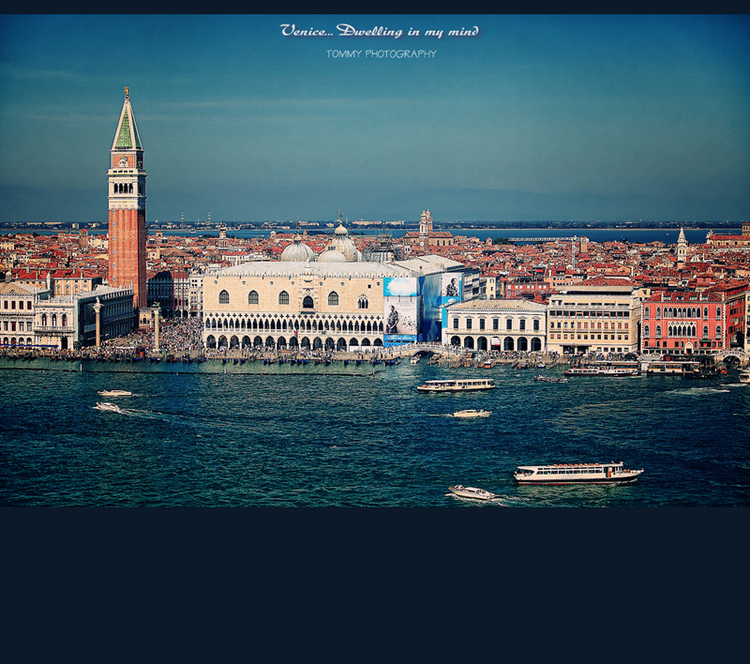Click the dark empty area below the photo

coord(375,585)
